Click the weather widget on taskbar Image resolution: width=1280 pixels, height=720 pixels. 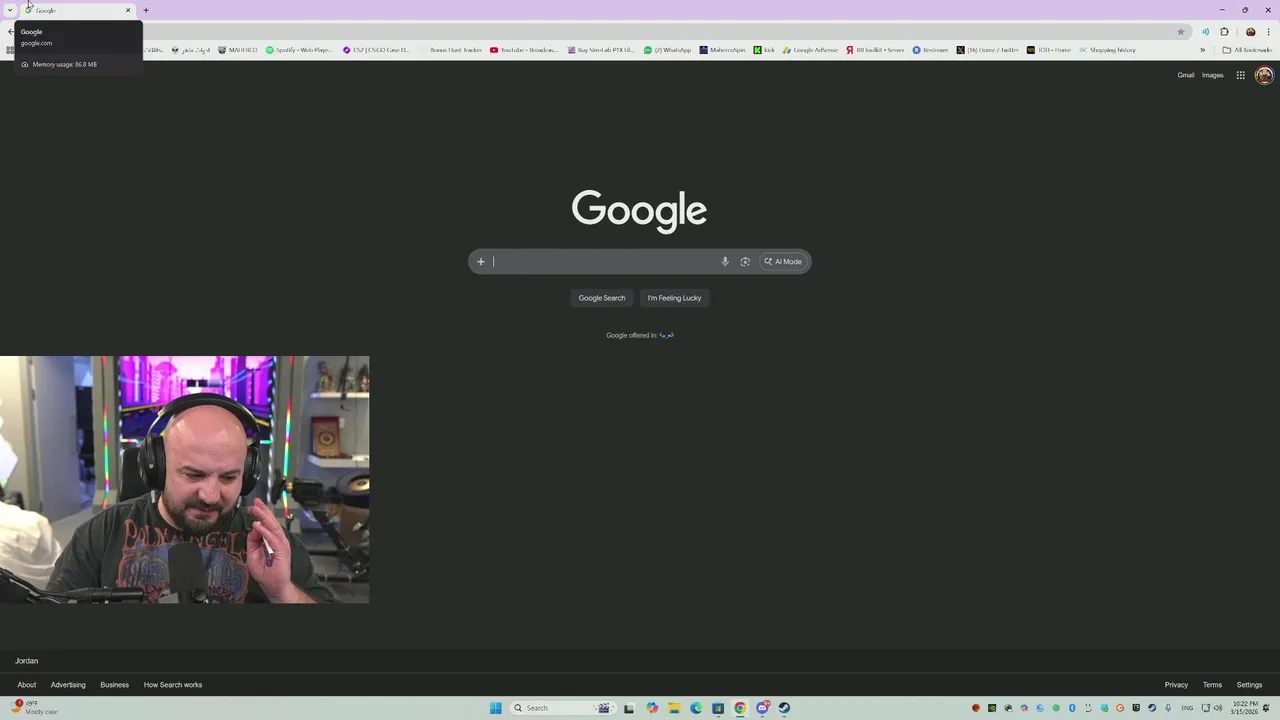tap(35, 708)
